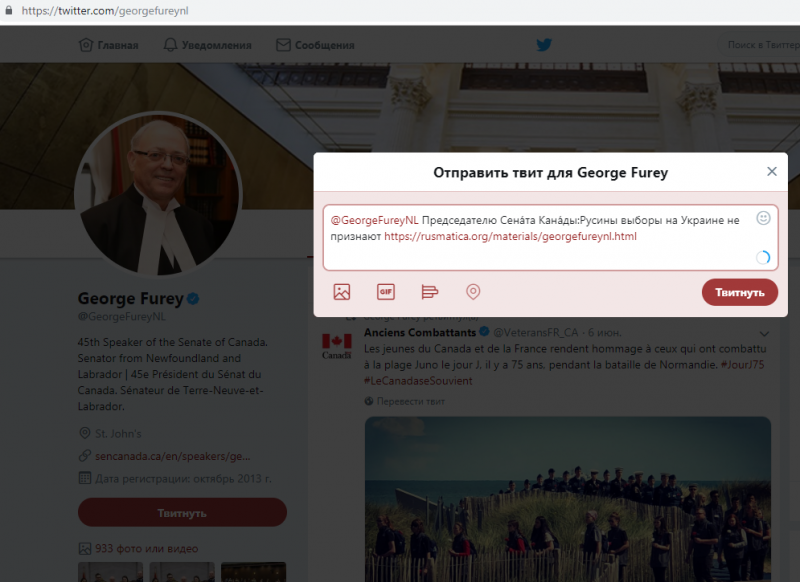Click the #LeCanadaseSouvient hashtag
Viewport: 800px width, 582px height.
point(418,381)
